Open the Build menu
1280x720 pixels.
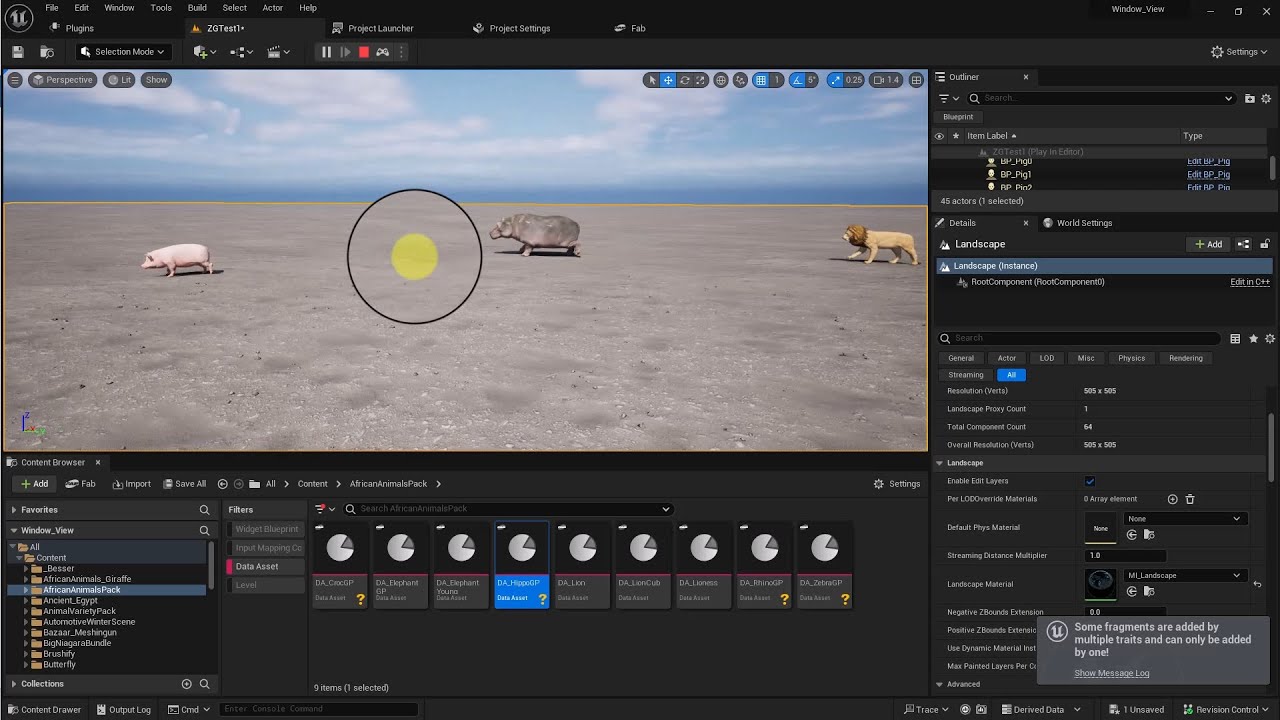tap(197, 8)
